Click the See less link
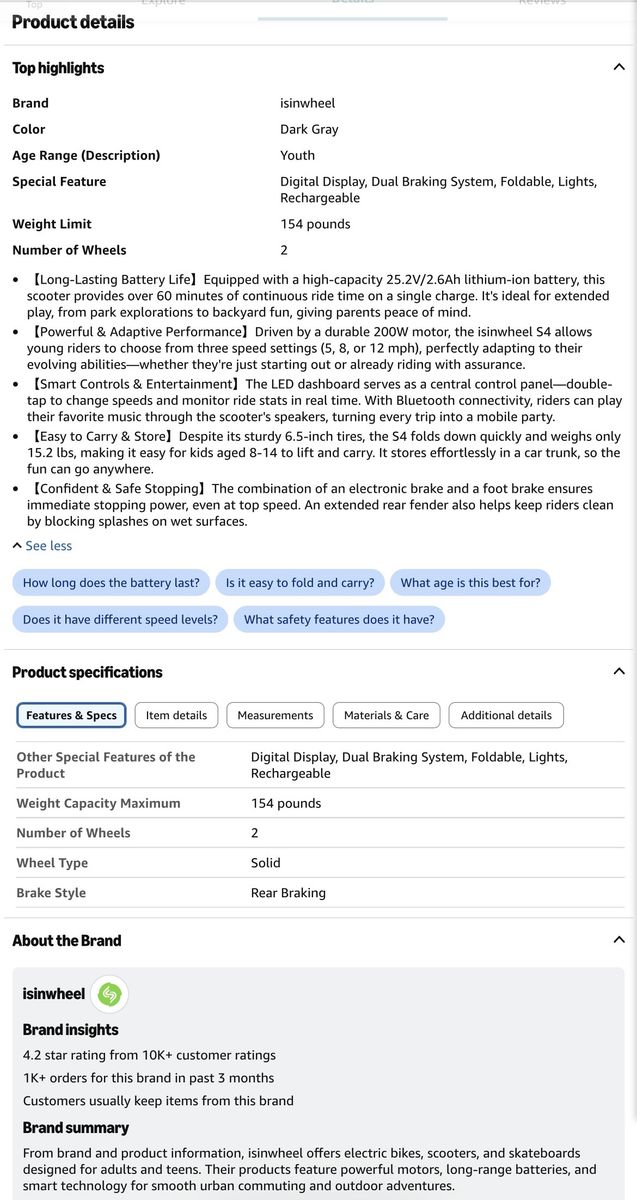Image resolution: width=637 pixels, height=1200 pixels. (48, 546)
